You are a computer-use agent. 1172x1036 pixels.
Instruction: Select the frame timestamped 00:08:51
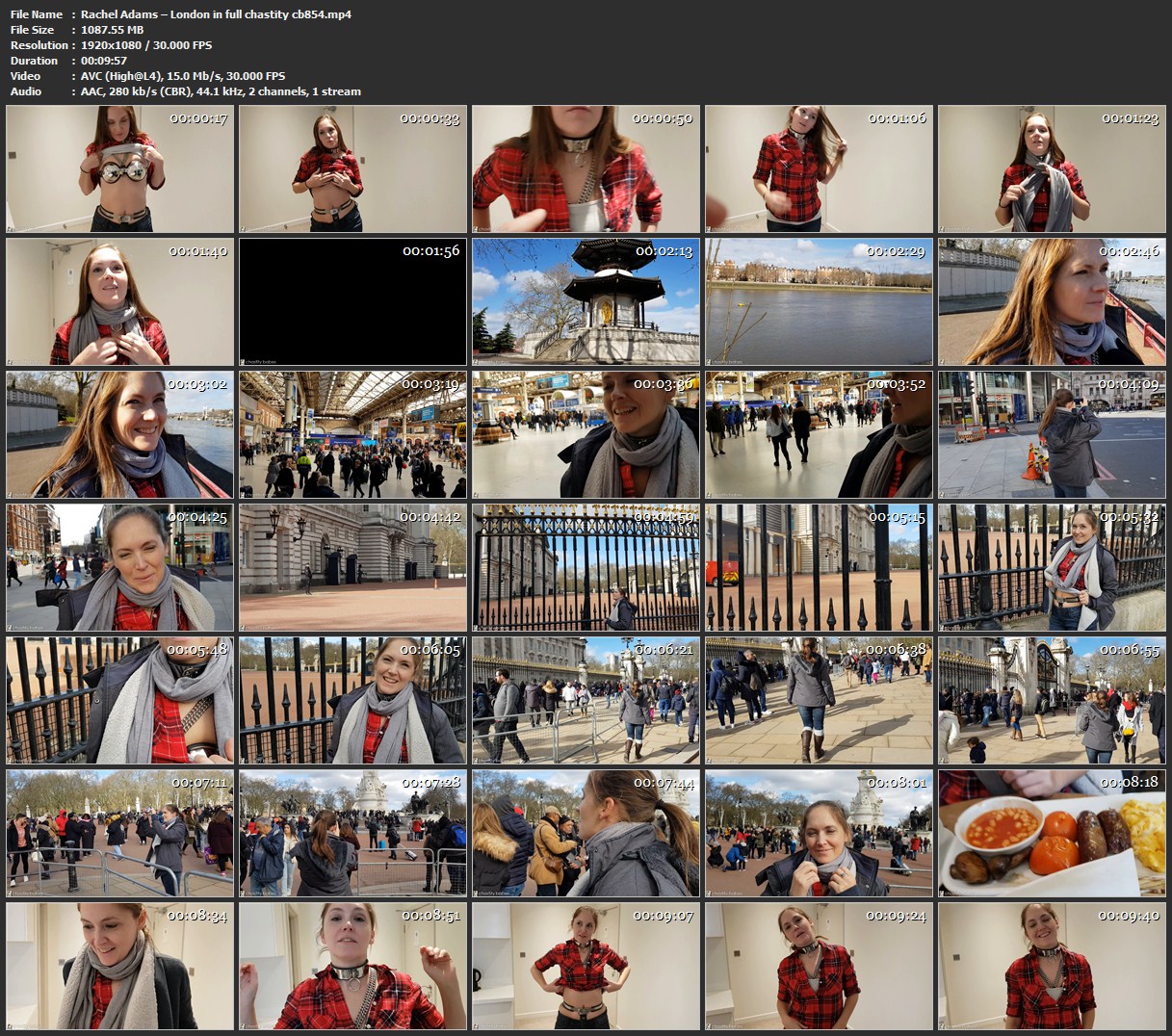pos(353,967)
